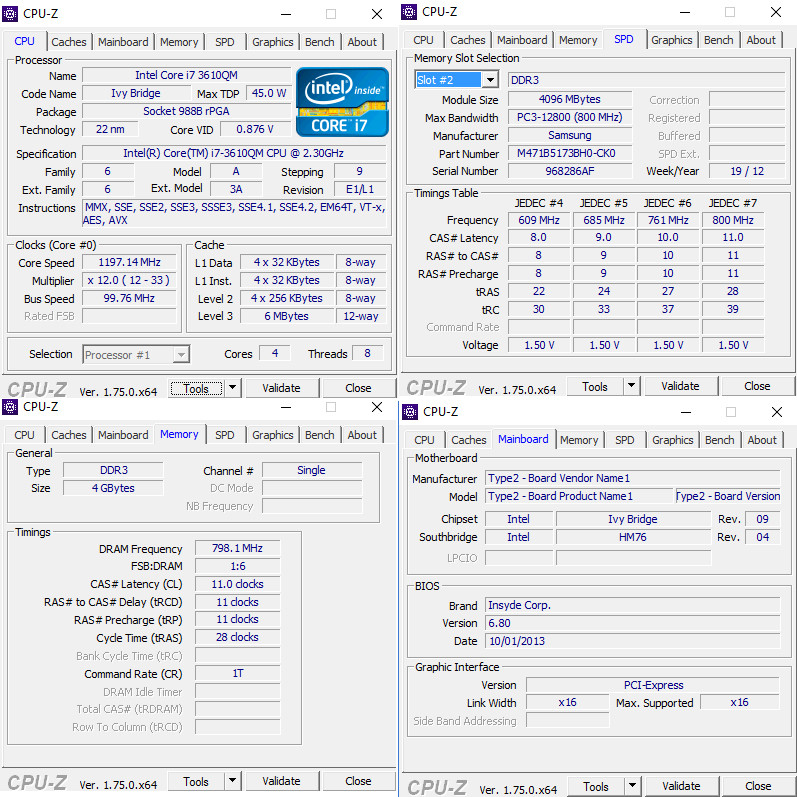This screenshot has height=797, width=797.
Task: Click Tools button in Memory window
Action: pyautogui.click(x=196, y=781)
